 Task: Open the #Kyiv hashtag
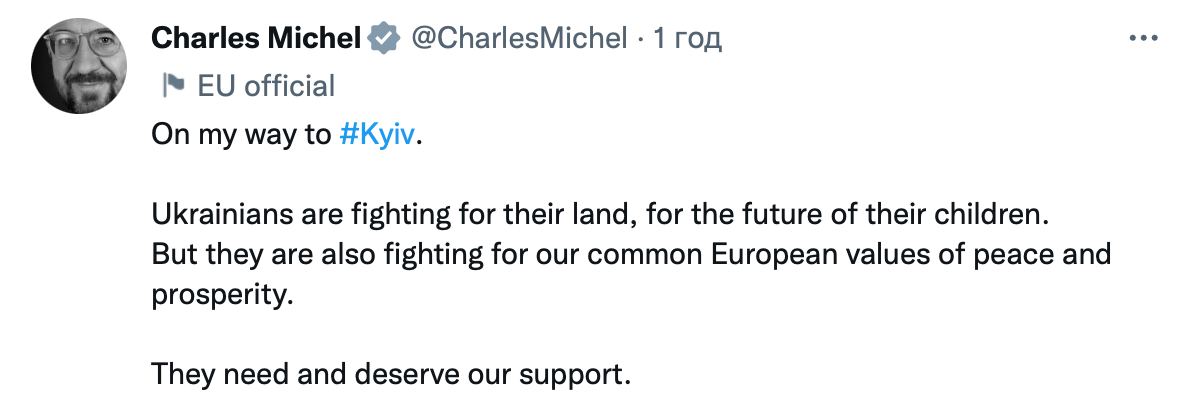[376, 136]
